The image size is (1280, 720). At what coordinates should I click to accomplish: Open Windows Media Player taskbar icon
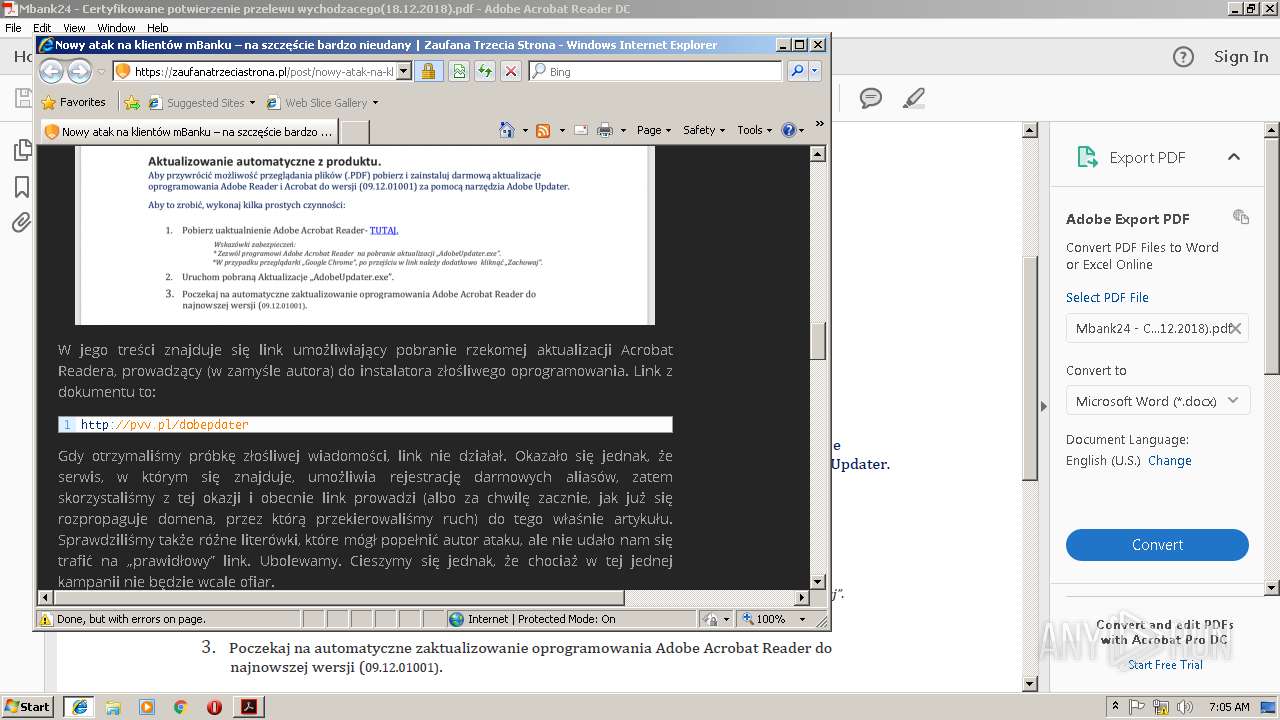(147, 706)
